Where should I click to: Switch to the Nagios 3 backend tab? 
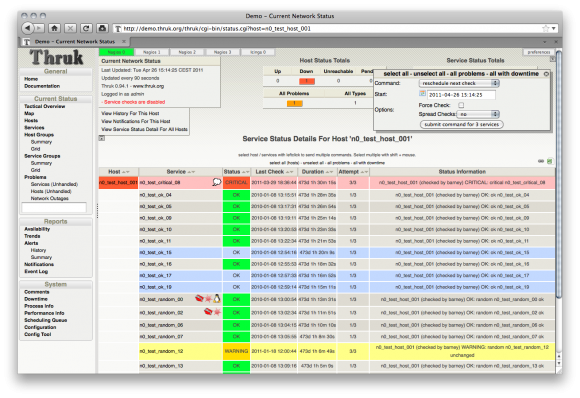[x=222, y=52]
